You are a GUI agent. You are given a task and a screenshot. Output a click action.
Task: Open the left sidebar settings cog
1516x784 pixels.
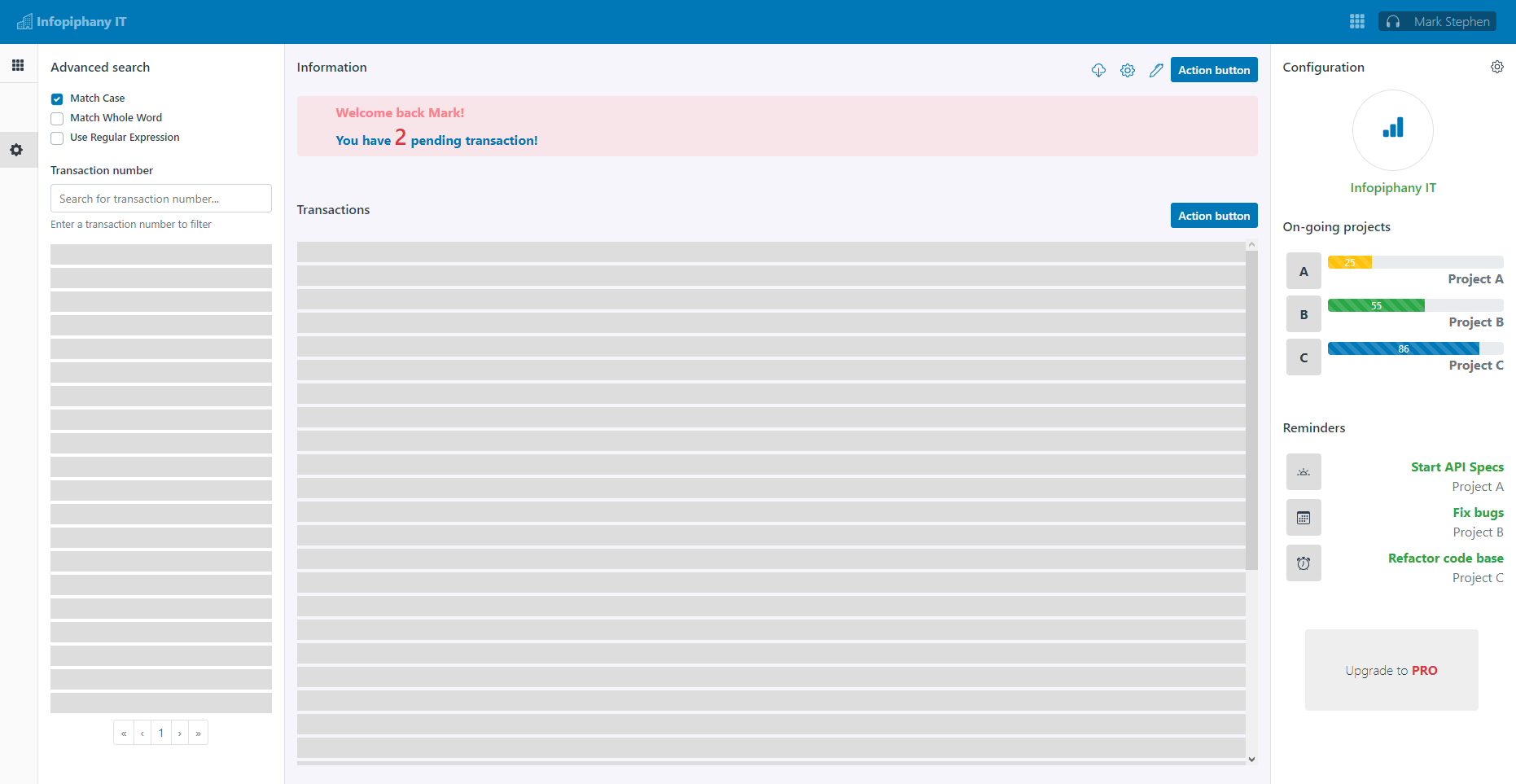pyautogui.click(x=17, y=151)
